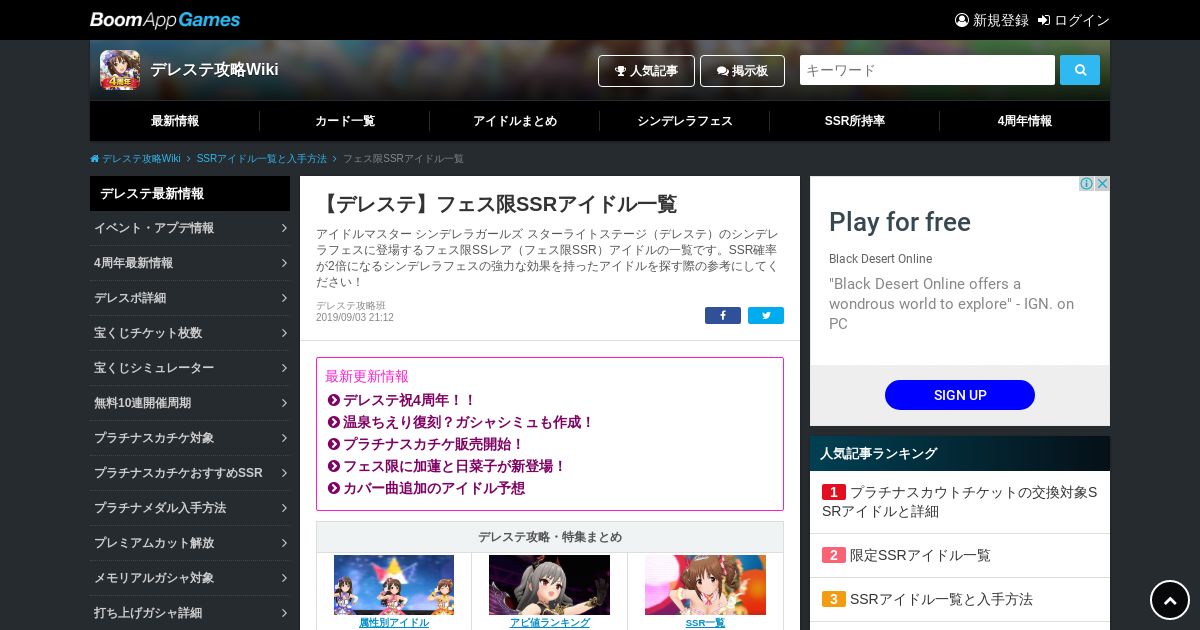This screenshot has height=630, width=1200.
Task: Click 人気記事ランキング header
Action: 960,454
